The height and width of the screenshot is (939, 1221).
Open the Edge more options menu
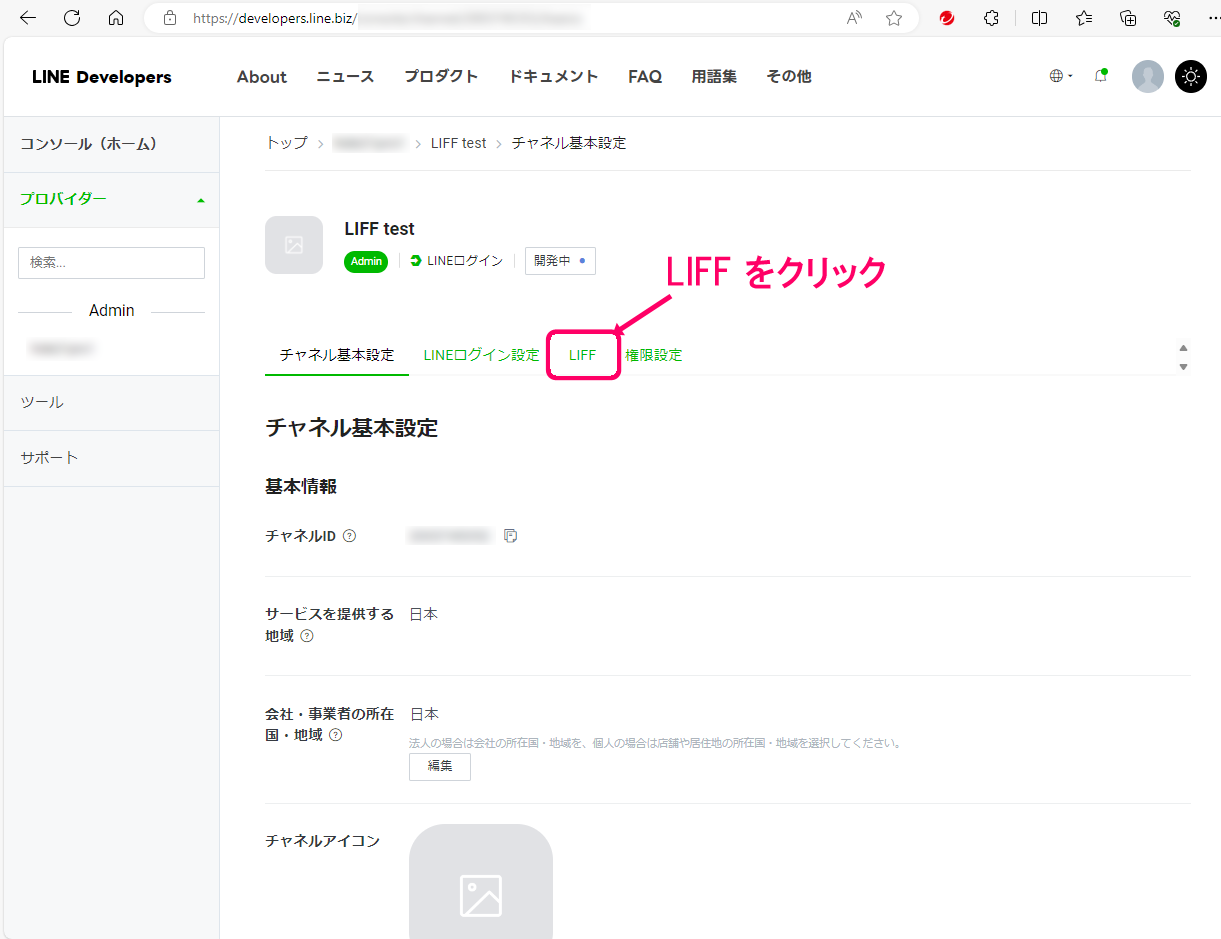click(1211, 17)
